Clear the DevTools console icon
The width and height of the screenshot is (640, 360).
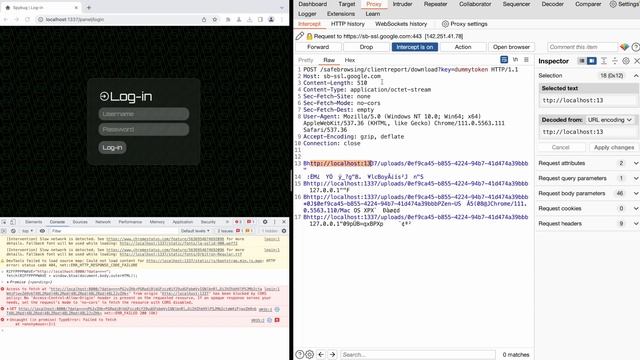tap(13, 231)
